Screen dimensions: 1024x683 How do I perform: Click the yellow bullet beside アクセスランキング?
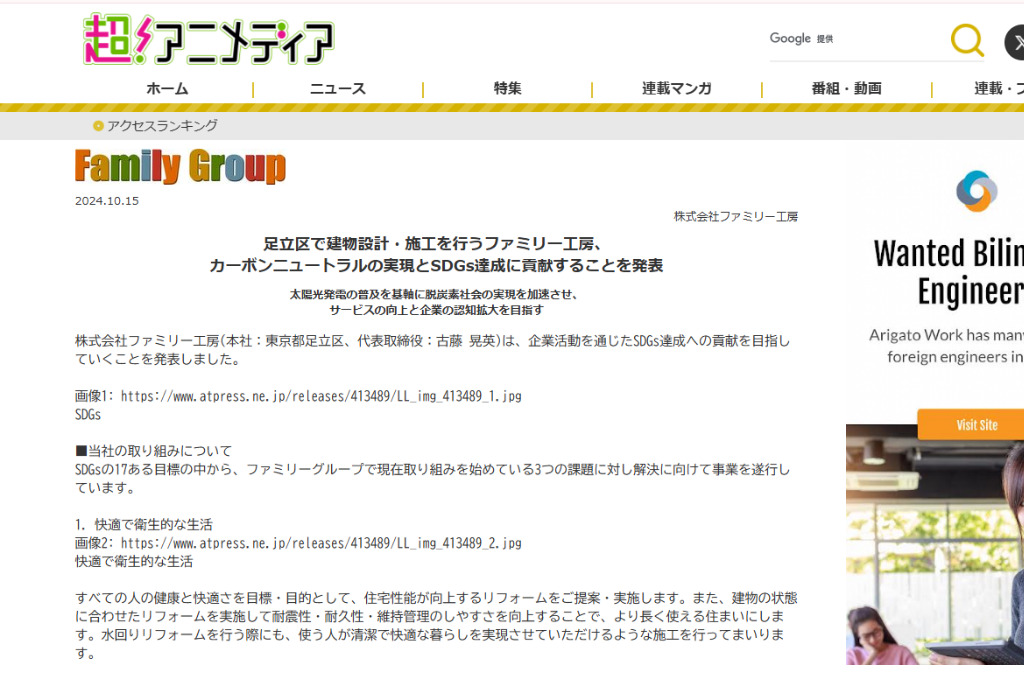pyautogui.click(x=98, y=126)
